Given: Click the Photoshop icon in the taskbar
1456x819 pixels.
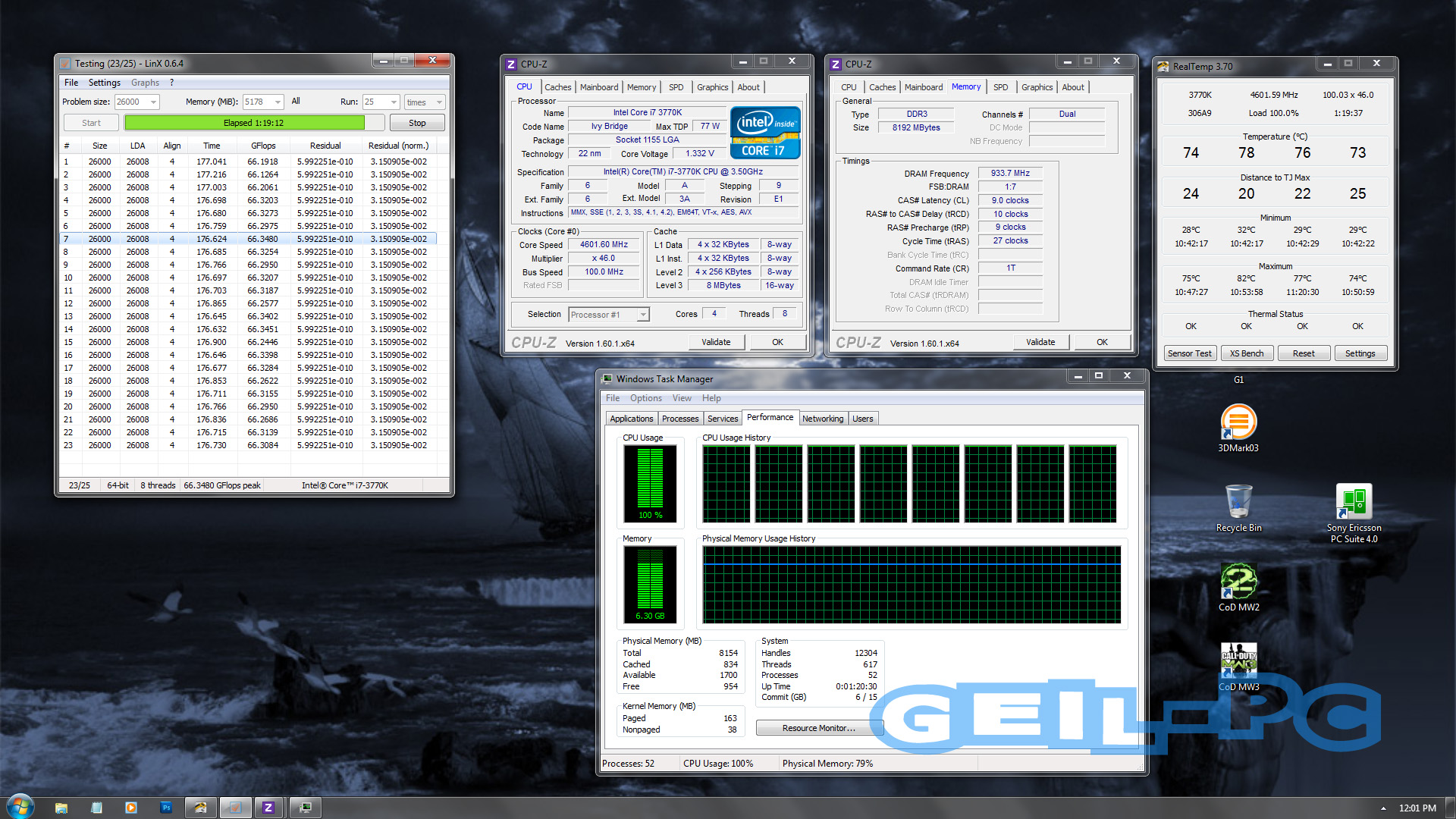Looking at the screenshot, I should pos(166,808).
